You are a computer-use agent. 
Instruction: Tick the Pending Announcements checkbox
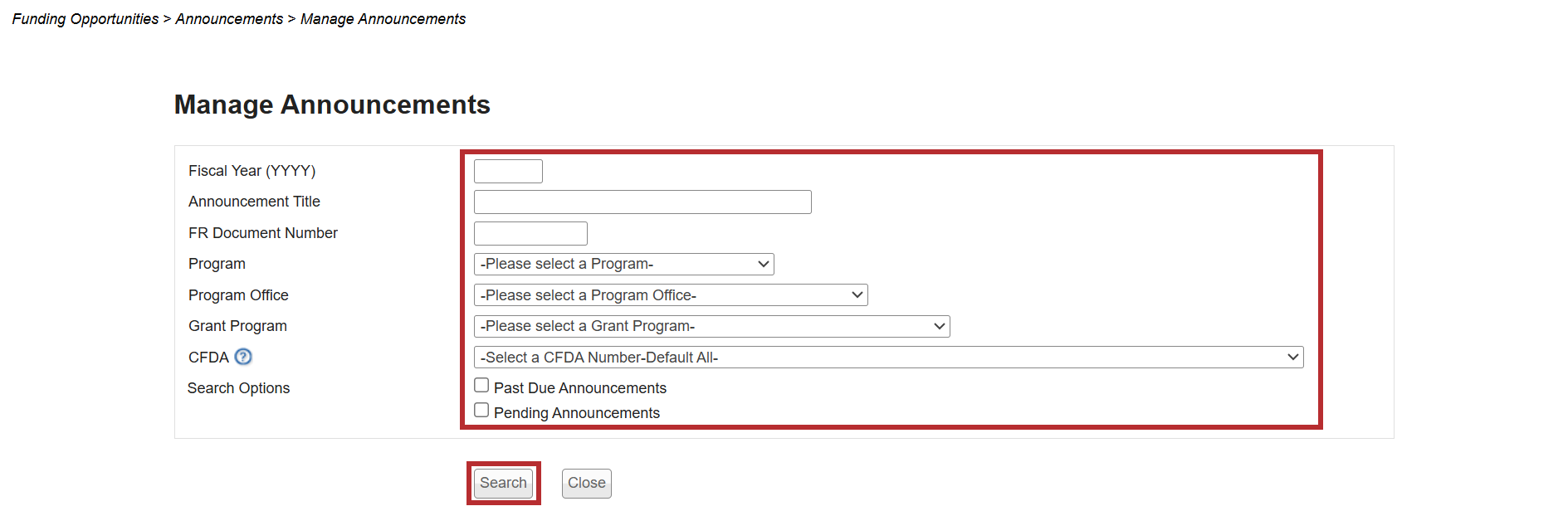[x=481, y=410]
